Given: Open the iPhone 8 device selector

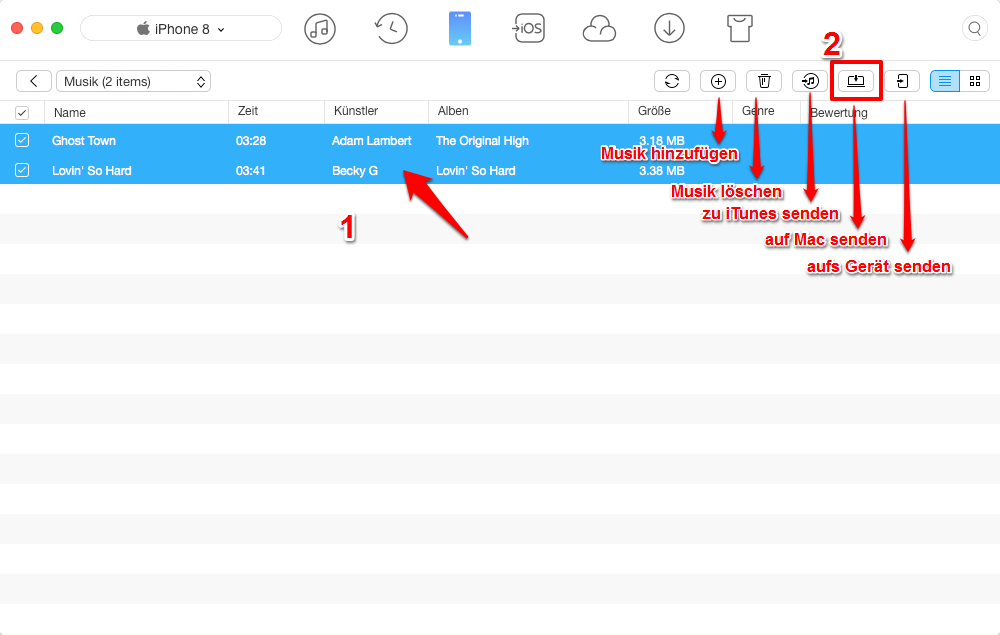Looking at the screenshot, I should click(181, 29).
